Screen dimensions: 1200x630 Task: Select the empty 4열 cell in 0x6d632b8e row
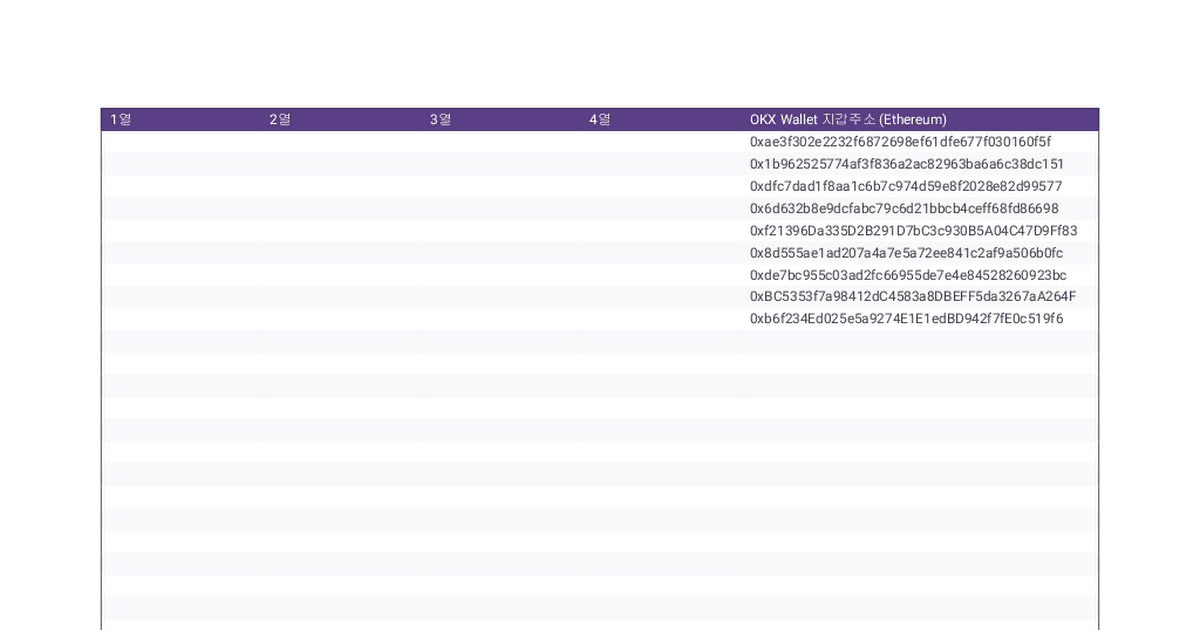[660, 208]
